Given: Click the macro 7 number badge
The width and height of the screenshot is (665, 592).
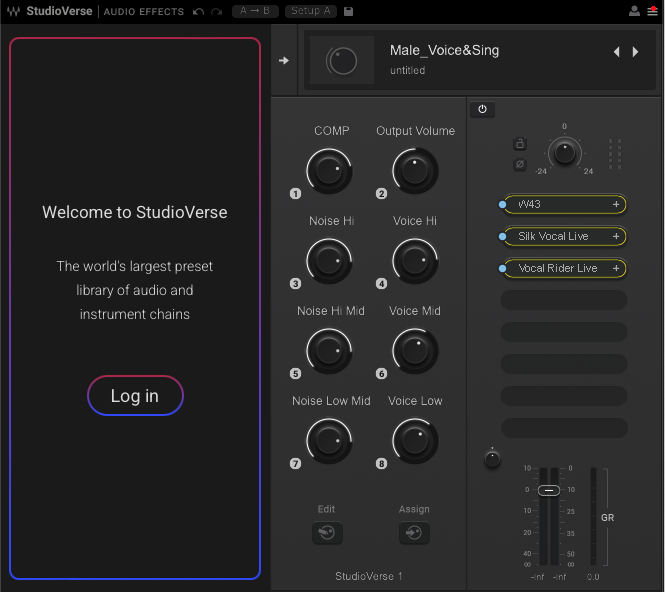Looking at the screenshot, I should pyautogui.click(x=296, y=464).
